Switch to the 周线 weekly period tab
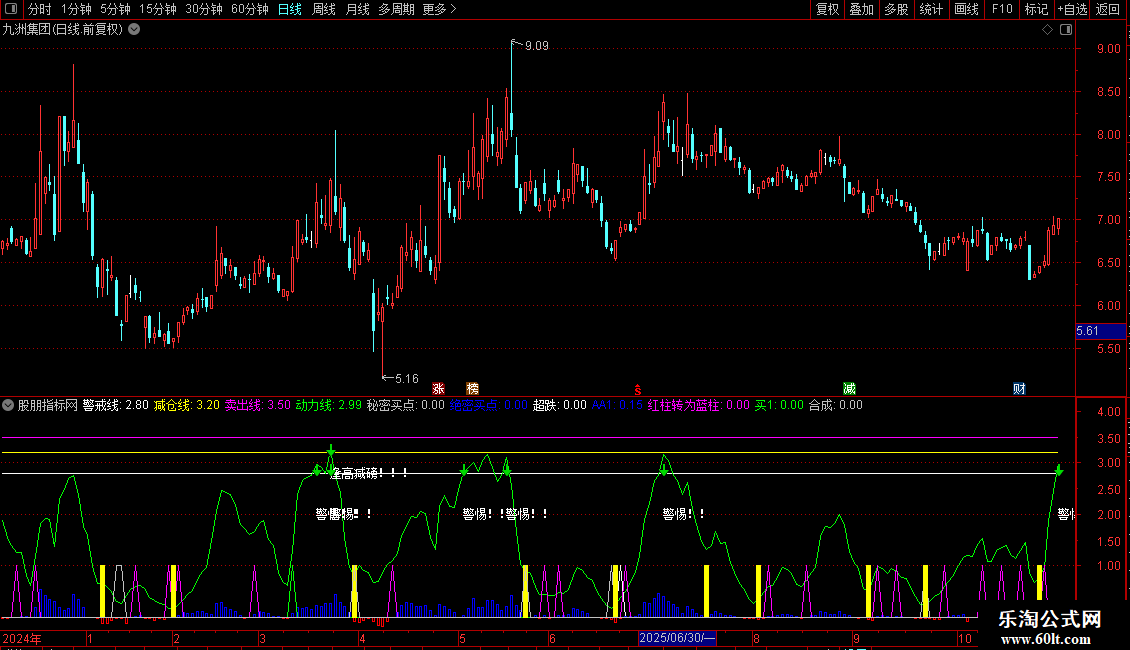This screenshot has height=650, width=1130. coord(324,10)
